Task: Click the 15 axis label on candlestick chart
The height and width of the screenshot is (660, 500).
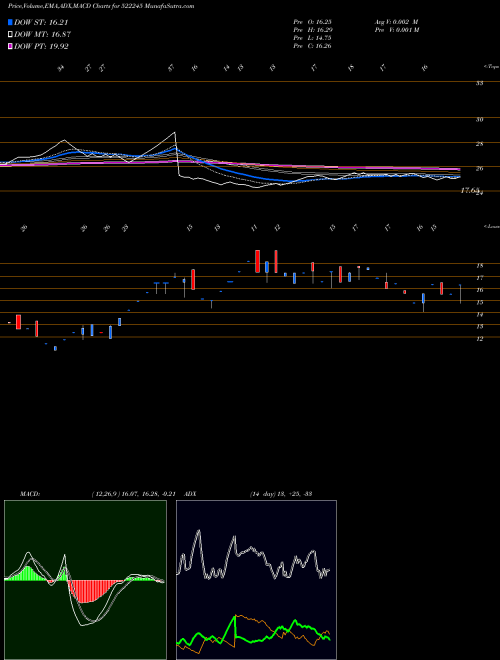Action: pos(479,302)
